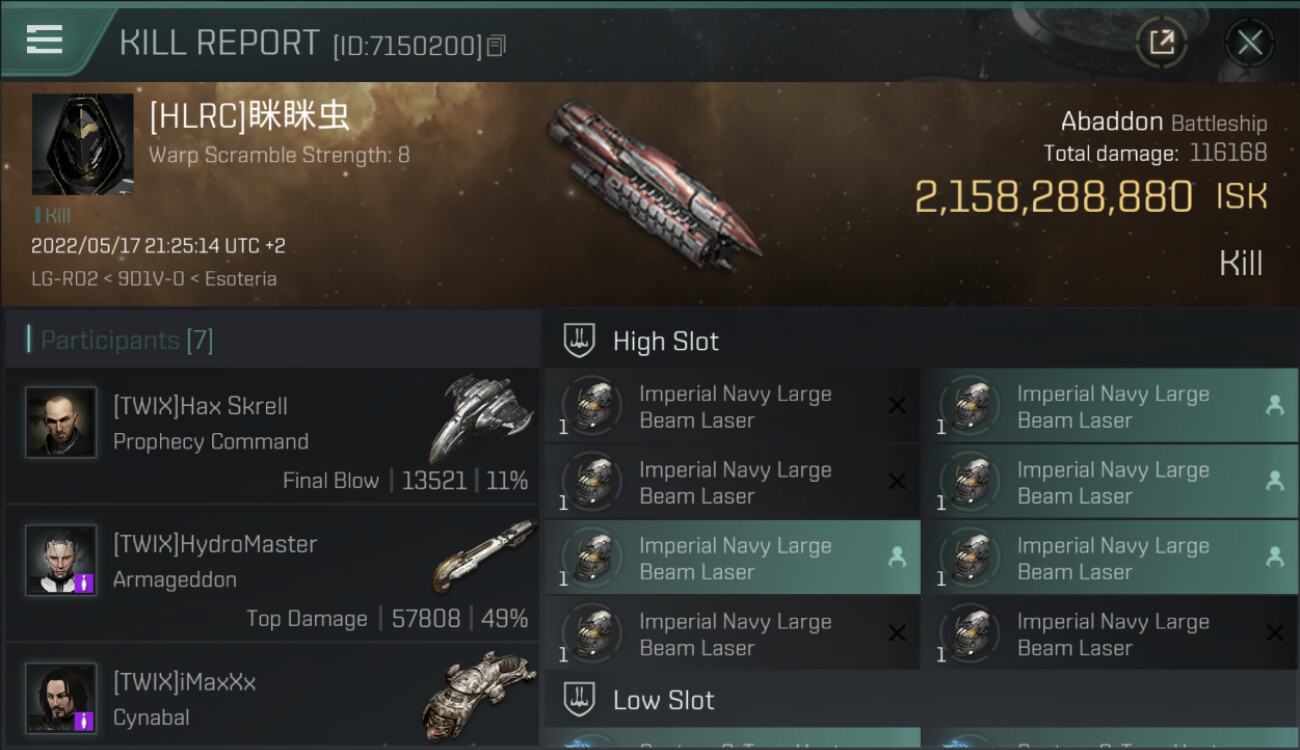This screenshot has height=750, width=1300.
Task: Select the Participants [7] header
Action: (x=126, y=340)
